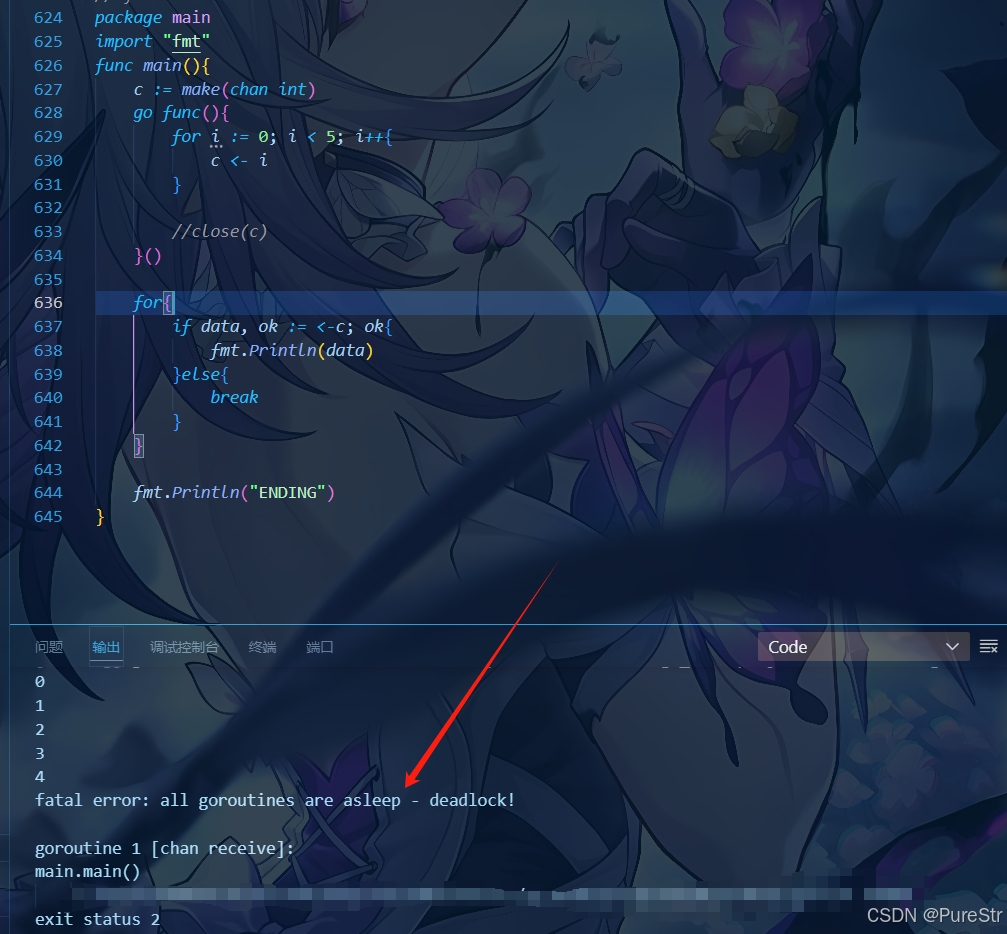Open the 端口 tab
This screenshot has height=934, width=1007.
click(320, 647)
